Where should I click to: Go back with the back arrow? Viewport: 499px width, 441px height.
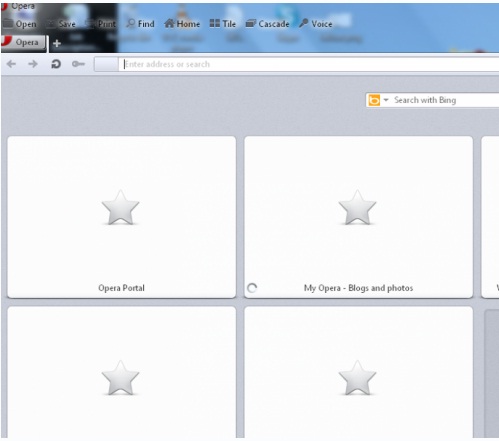pos(11,64)
